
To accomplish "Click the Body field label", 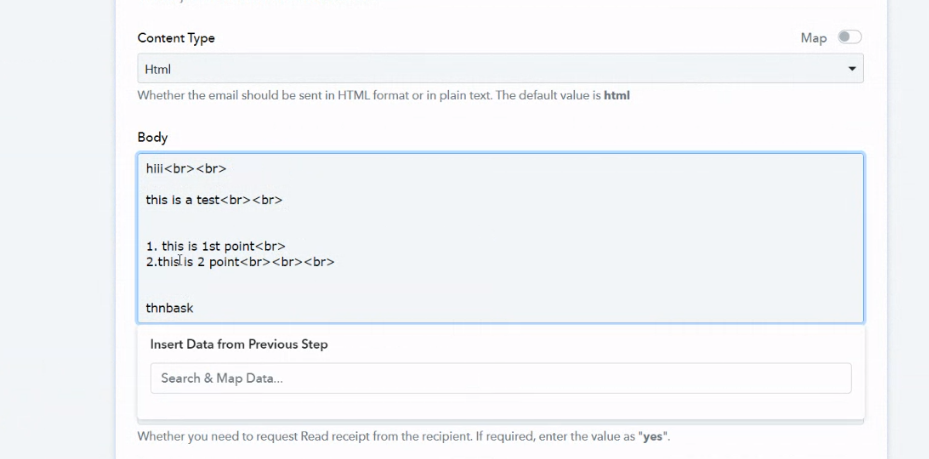I will click(x=152, y=137).
